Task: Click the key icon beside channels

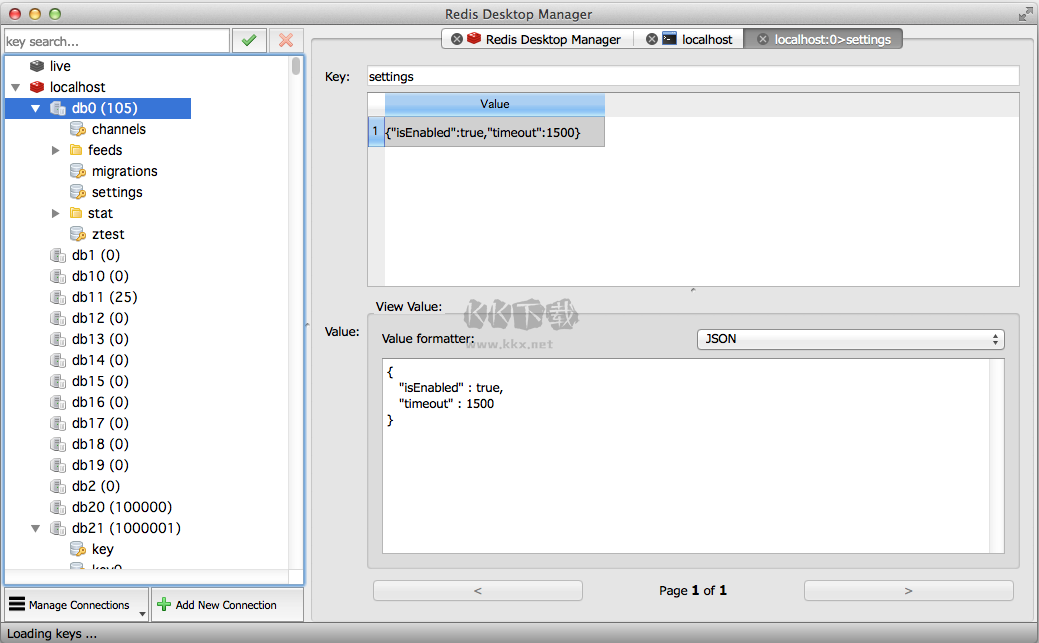Action: pyautogui.click(x=77, y=129)
